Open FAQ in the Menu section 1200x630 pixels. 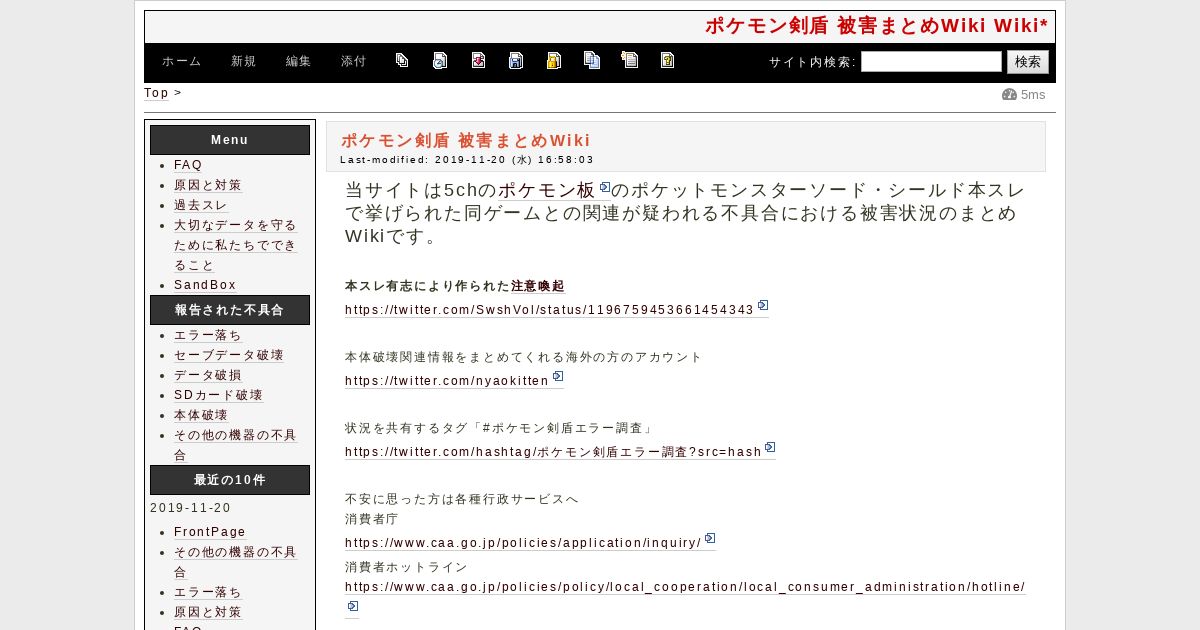188,165
